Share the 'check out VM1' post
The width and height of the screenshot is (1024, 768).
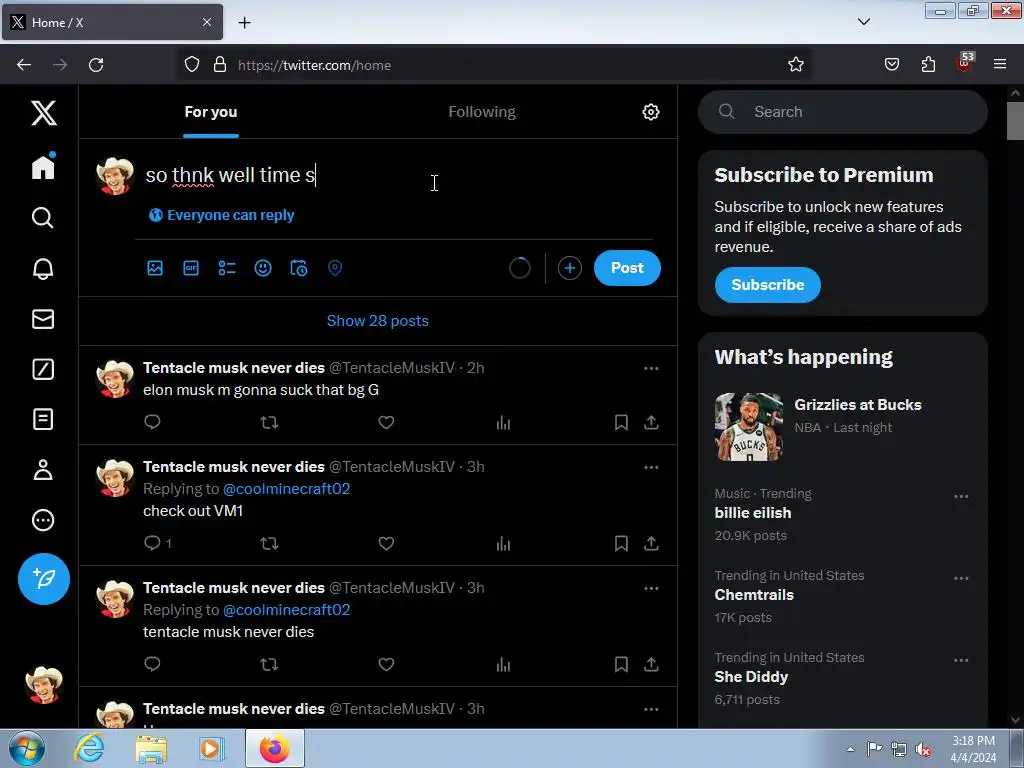(651, 543)
